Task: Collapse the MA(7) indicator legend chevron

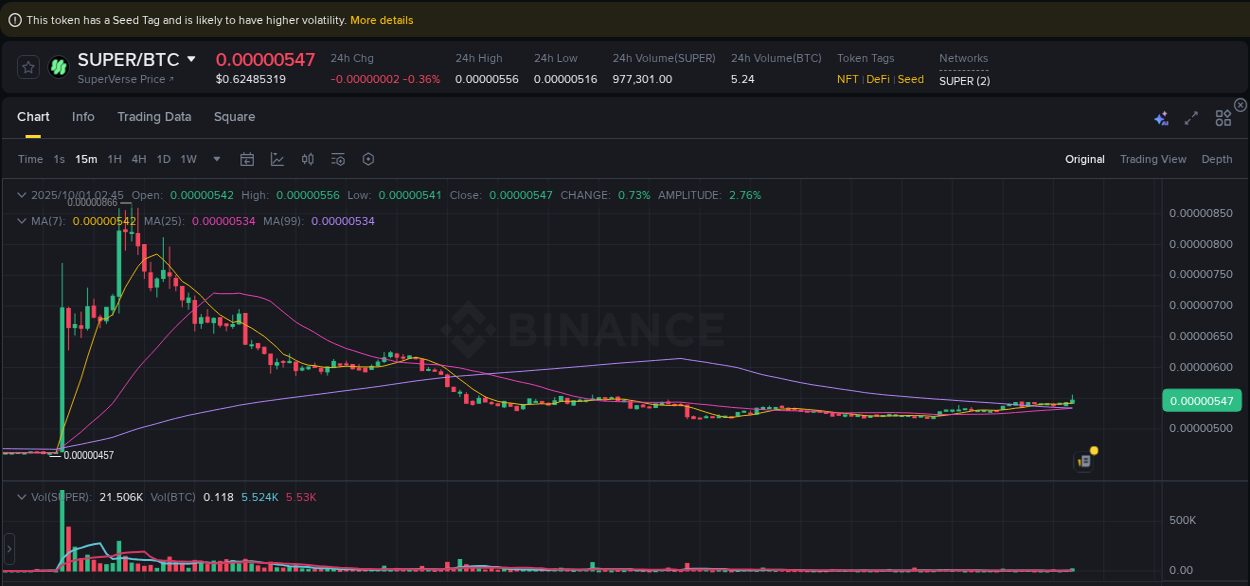Action: 22,220
